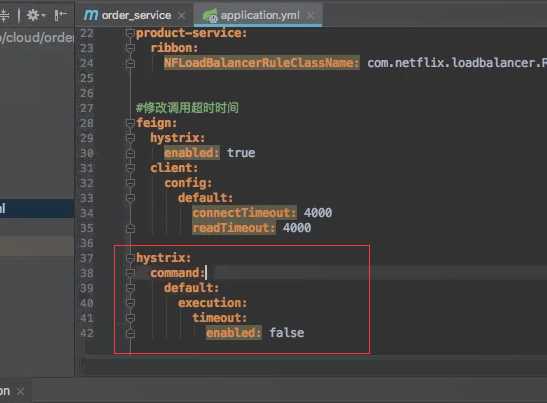547x403 pixels.
Task: Click the timeout key on line 41
Action: point(219,318)
